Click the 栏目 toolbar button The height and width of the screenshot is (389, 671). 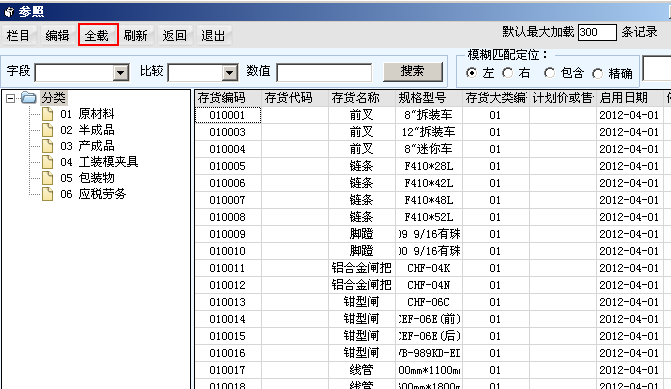[x=18, y=35]
